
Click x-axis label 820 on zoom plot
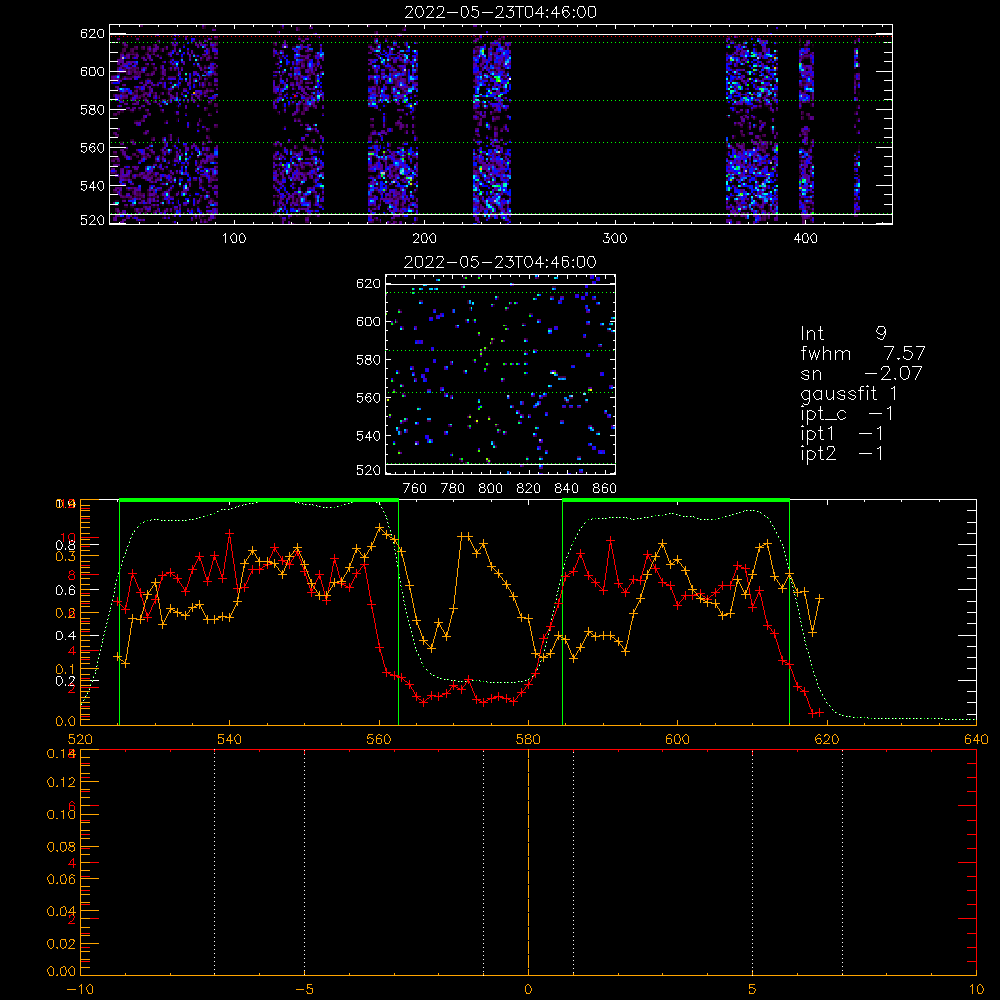click(x=529, y=489)
